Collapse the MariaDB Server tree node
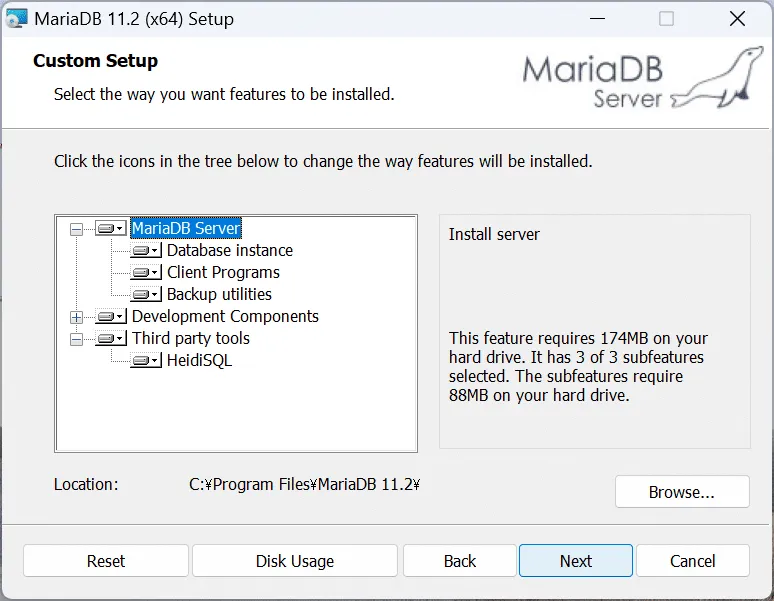Viewport: 774px width, 601px height. (x=76, y=229)
